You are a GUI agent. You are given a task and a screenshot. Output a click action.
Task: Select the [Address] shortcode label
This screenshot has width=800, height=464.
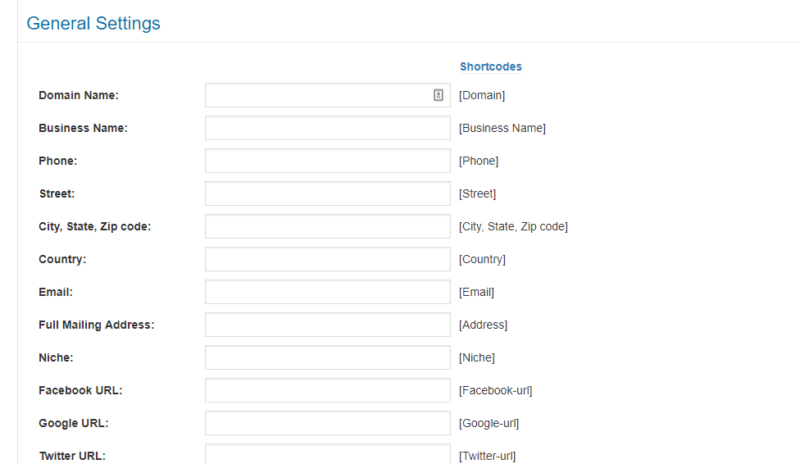[483, 325]
